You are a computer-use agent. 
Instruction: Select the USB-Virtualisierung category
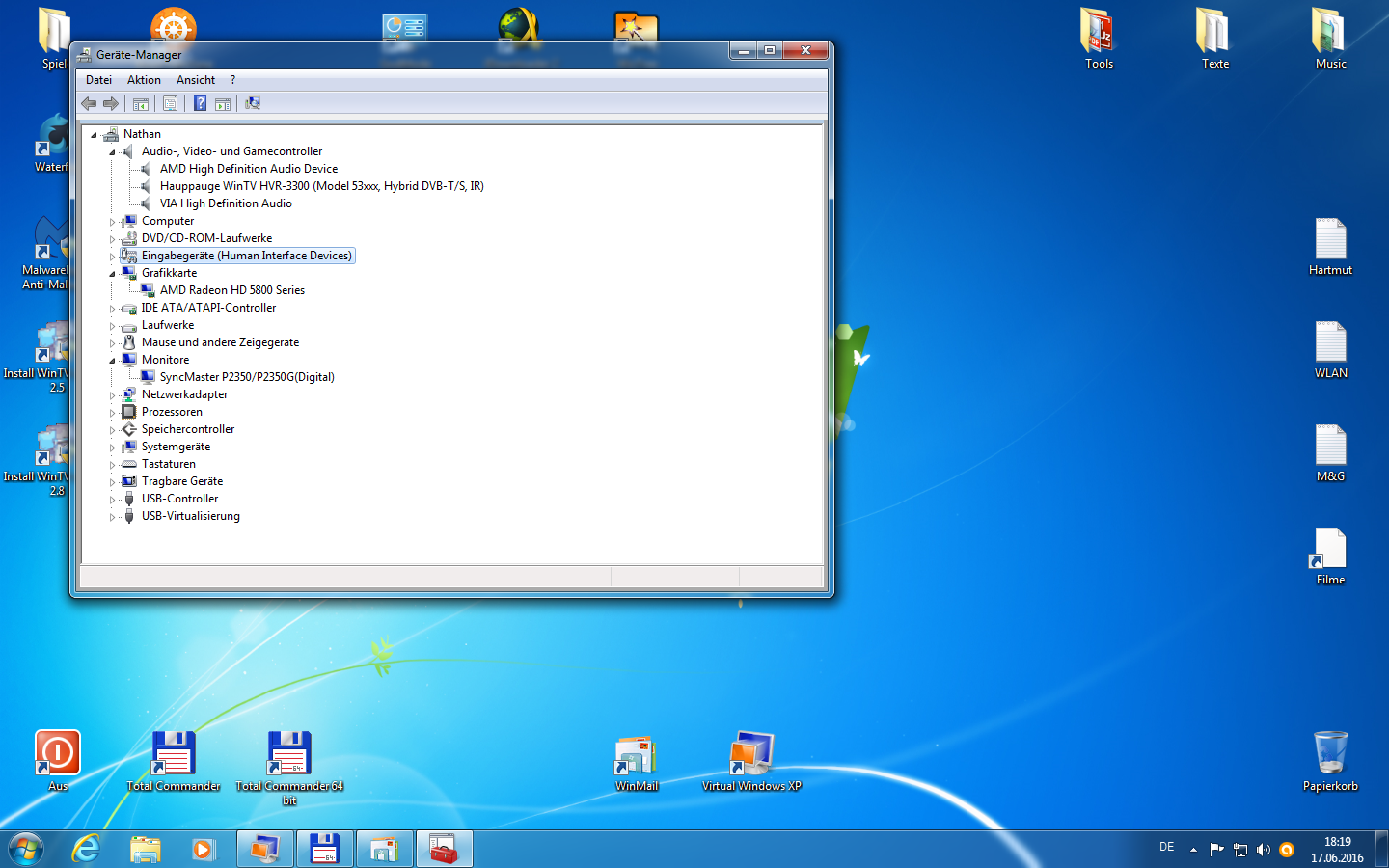[x=191, y=516]
